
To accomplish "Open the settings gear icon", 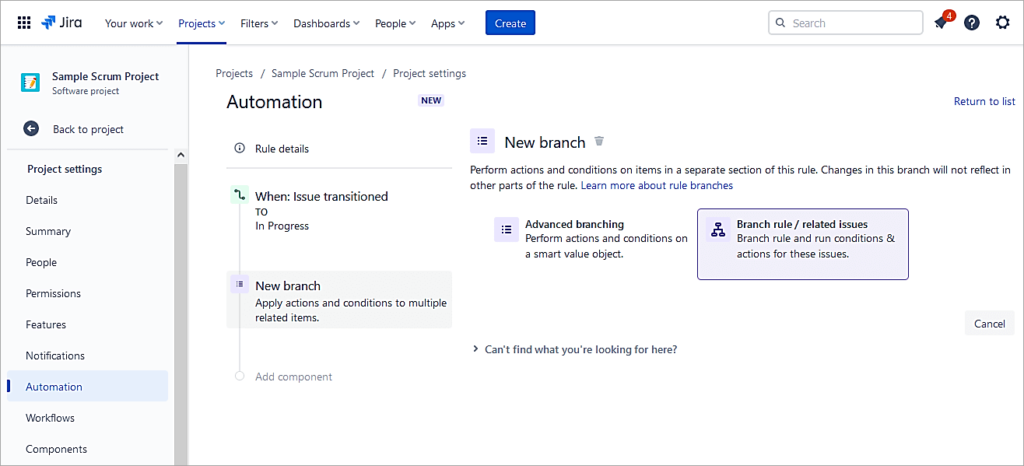I will (x=1002, y=23).
